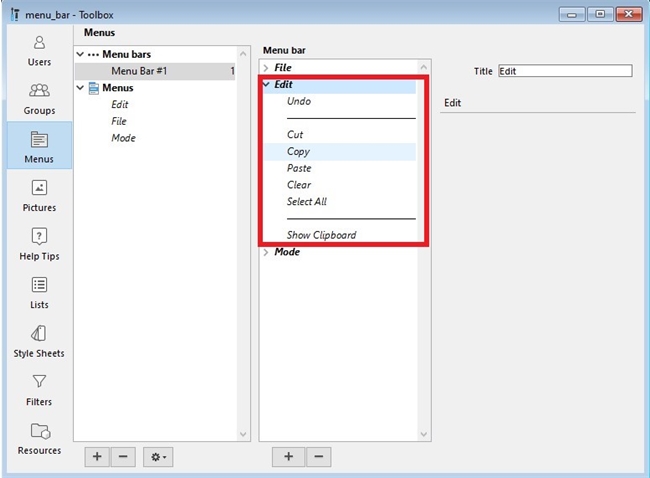Open the Filters section
Image resolution: width=650 pixels, height=478 pixels.
click(x=39, y=389)
